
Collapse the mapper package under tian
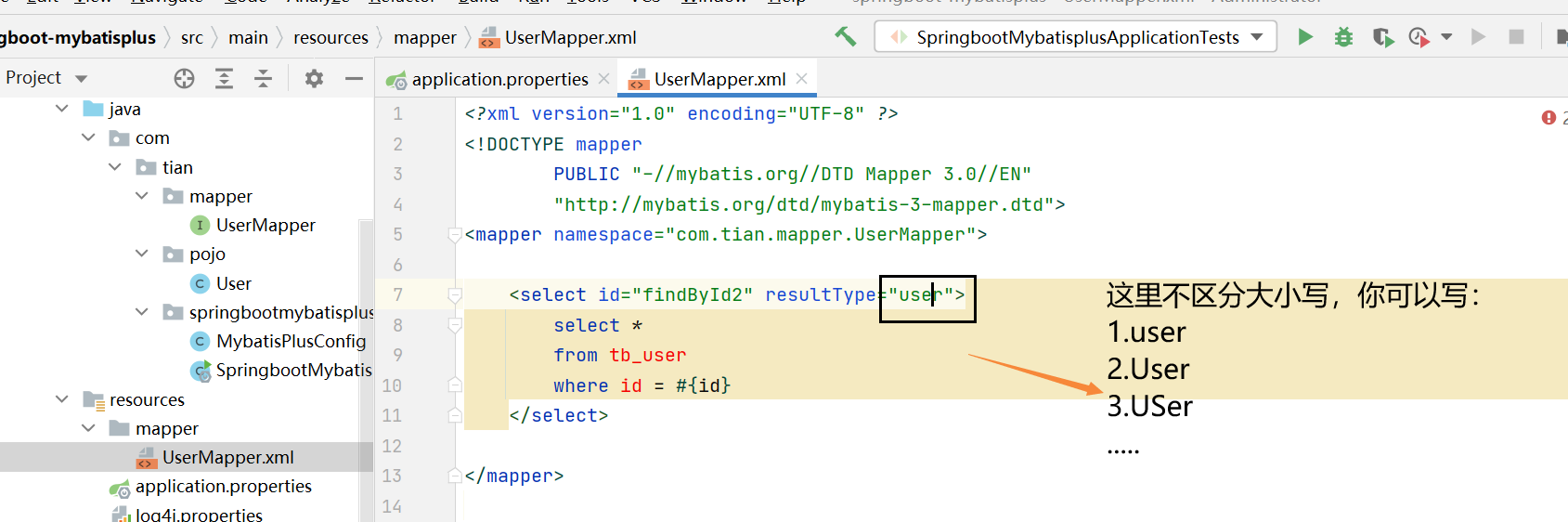pyautogui.click(x=142, y=196)
